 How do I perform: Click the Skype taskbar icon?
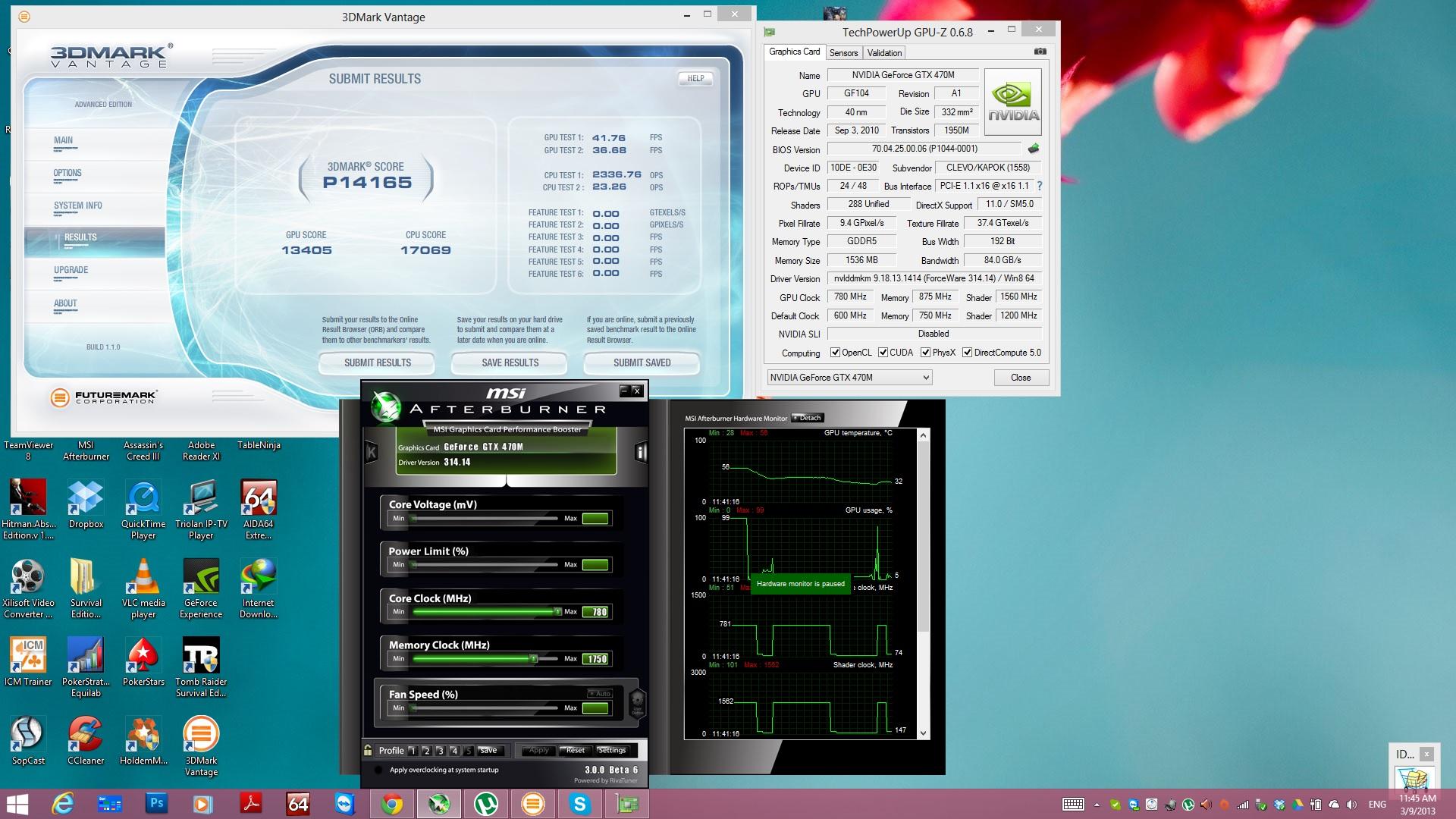pos(580,804)
